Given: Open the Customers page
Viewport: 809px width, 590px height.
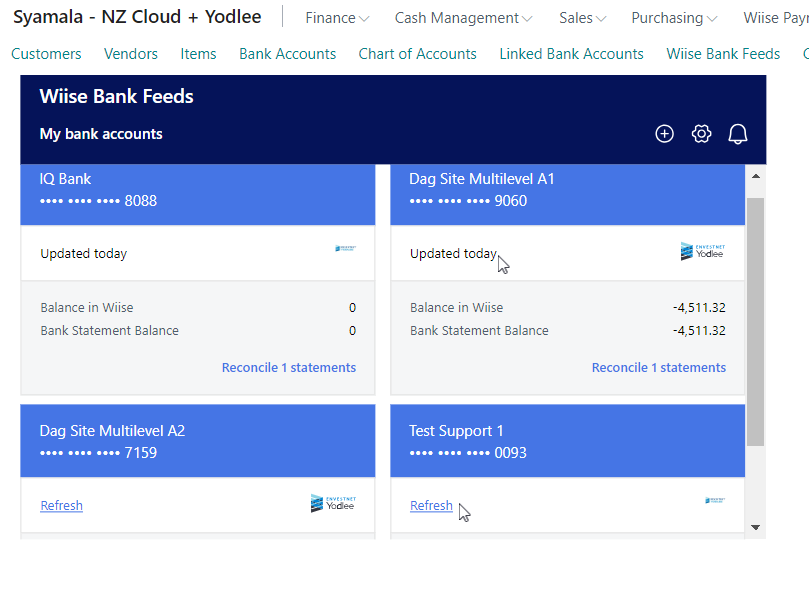Looking at the screenshot, I should (46, 54).
